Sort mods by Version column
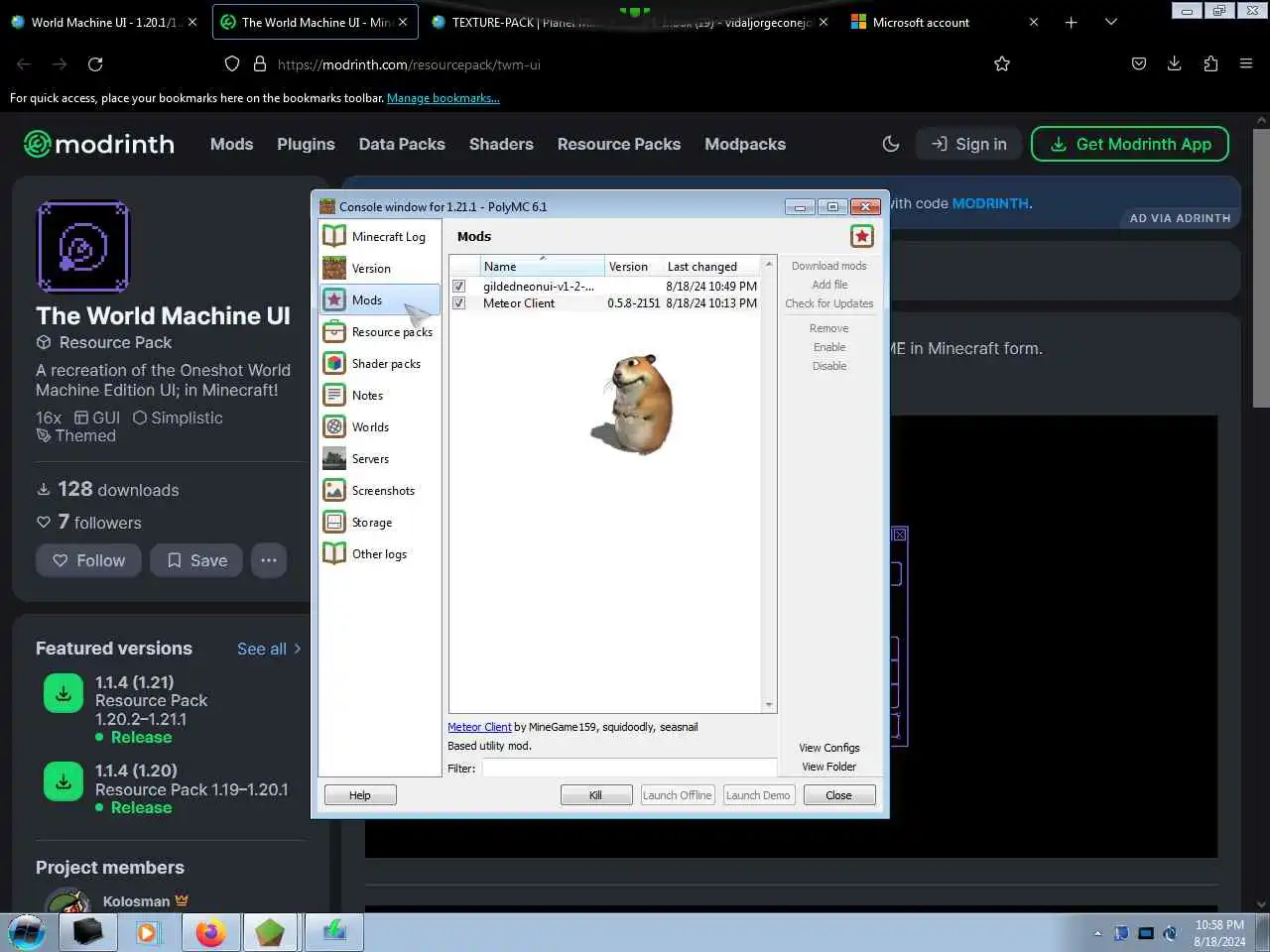The width and height of the screenshot is (1270, 952). pos(633,266)
